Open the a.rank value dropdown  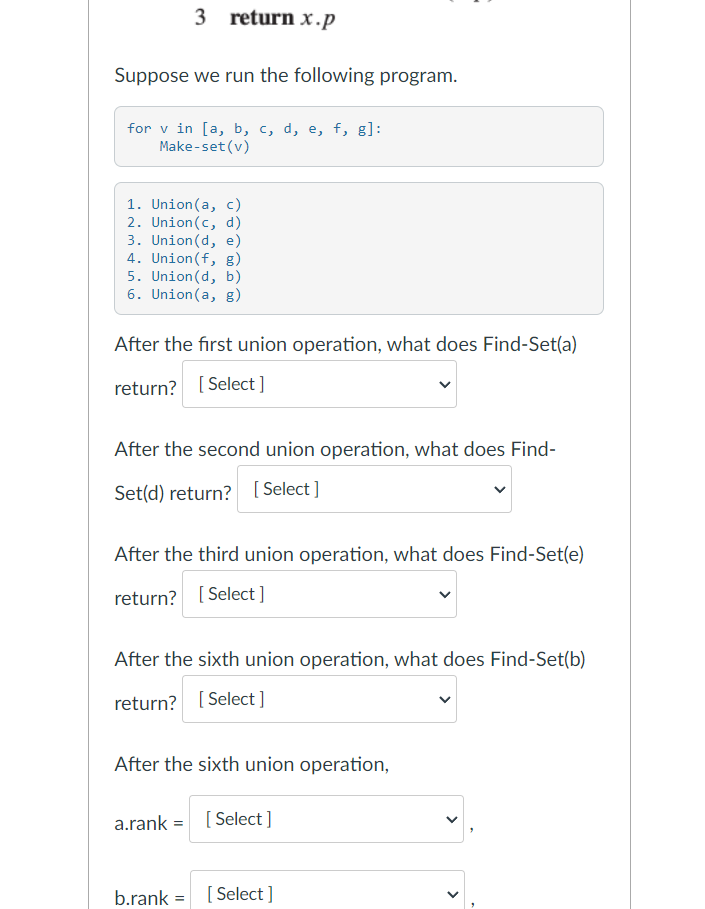(326, 819)
